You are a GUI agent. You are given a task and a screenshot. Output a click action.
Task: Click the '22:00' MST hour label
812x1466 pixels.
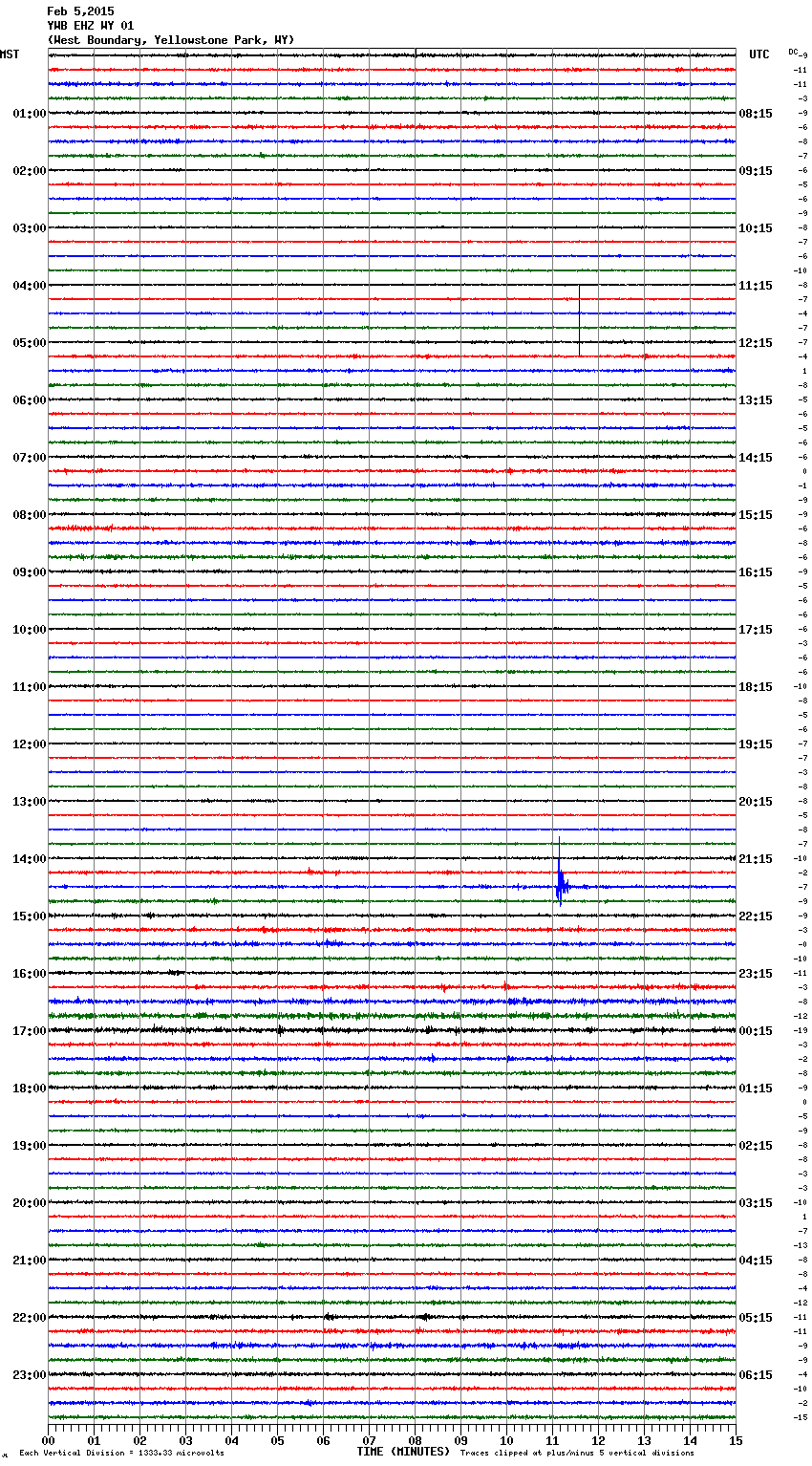30,1318
